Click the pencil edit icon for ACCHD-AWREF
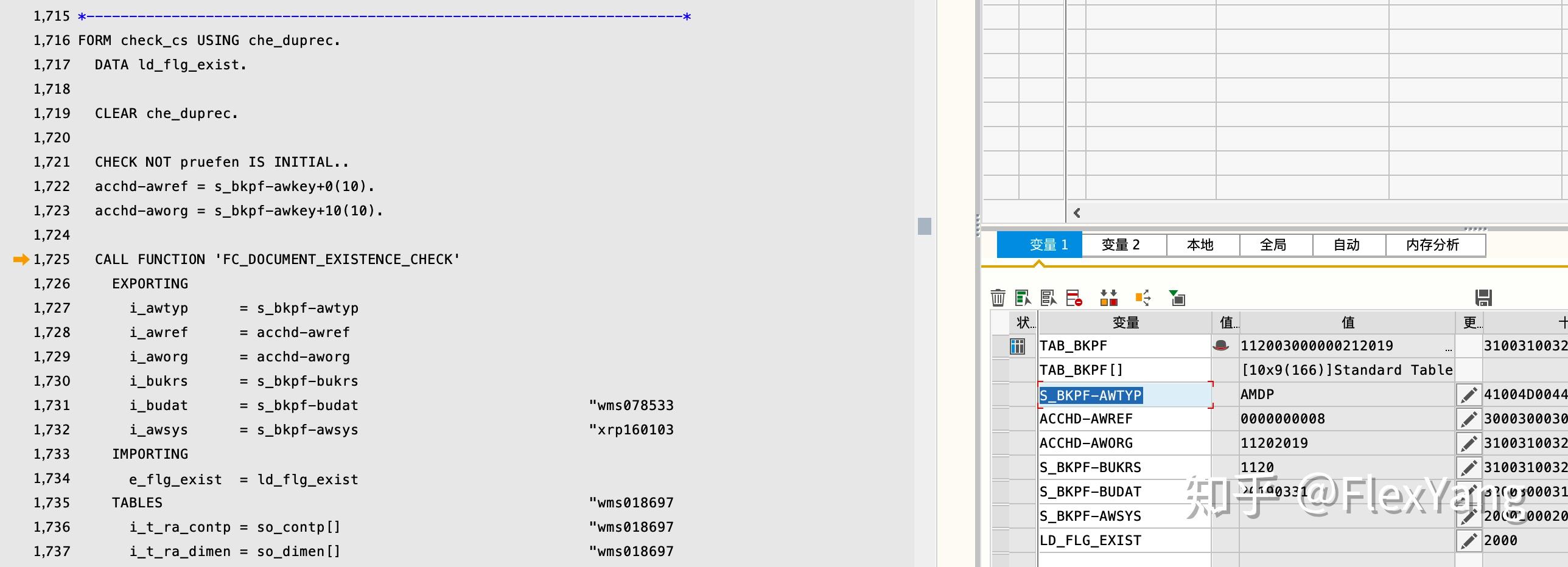1568x567 pixels. tap(1468, 419)
